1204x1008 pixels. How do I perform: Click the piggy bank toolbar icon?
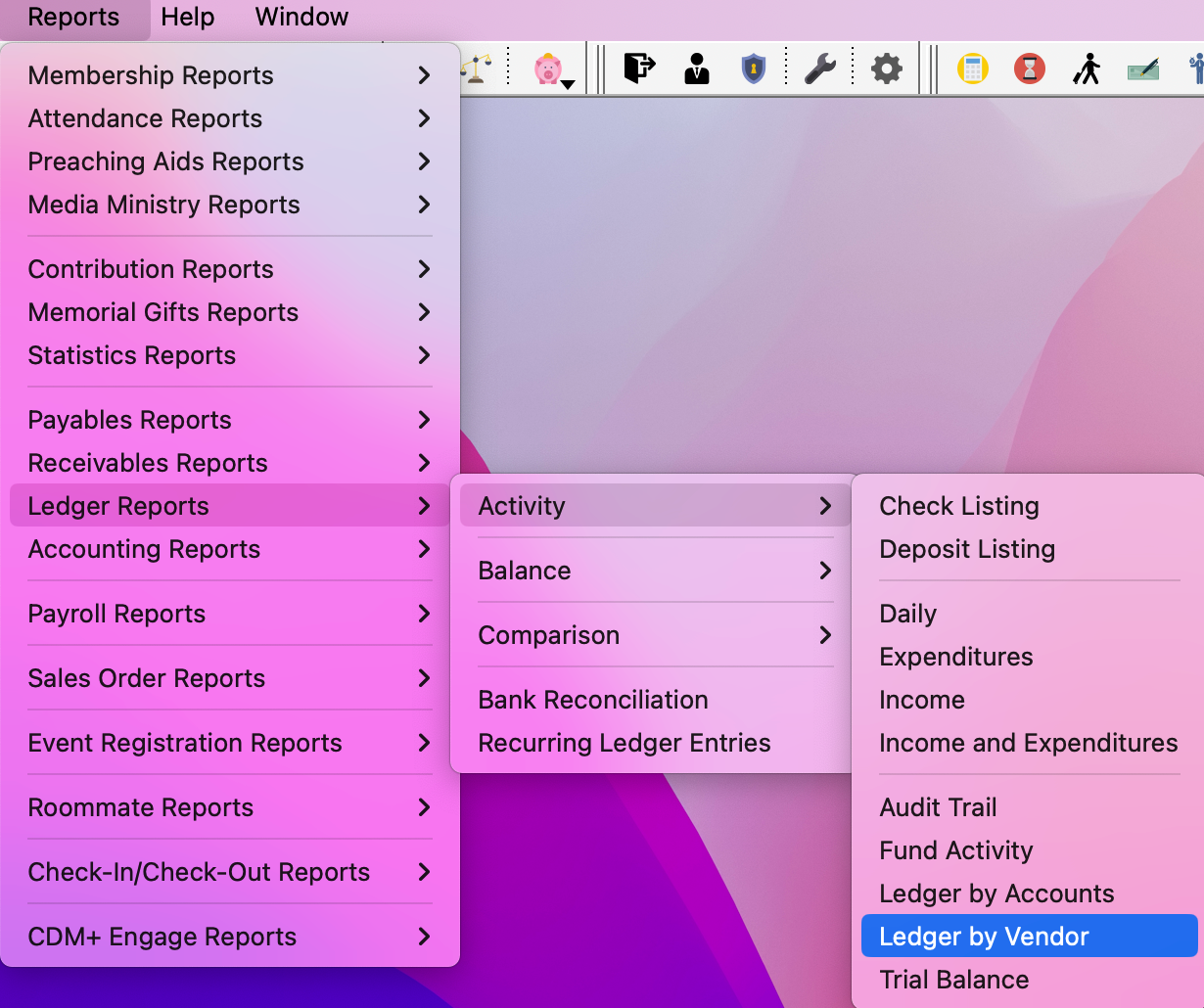pyautogui.click(x=549, y=69)
